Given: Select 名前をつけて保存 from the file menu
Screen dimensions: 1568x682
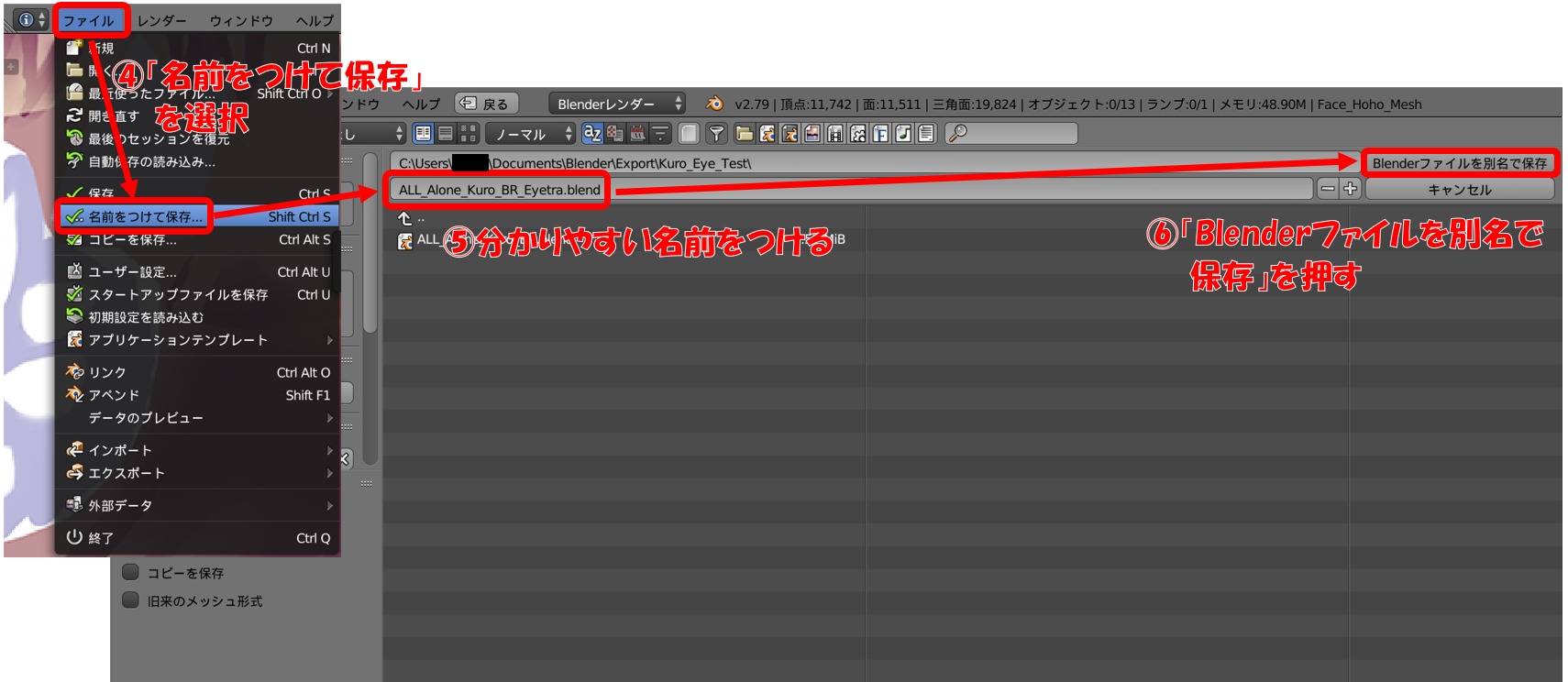Looking at the screenshot, I should [145, 216].
